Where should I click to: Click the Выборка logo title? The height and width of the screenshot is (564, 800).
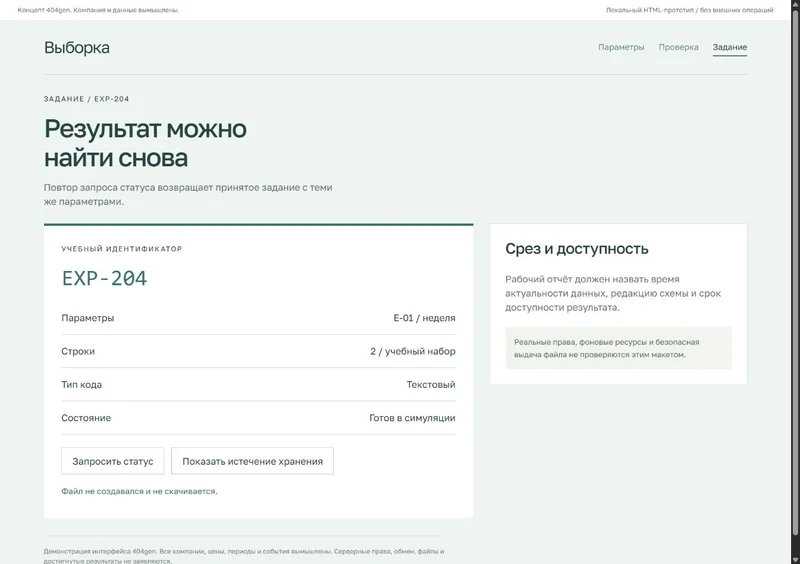(77, 47)
